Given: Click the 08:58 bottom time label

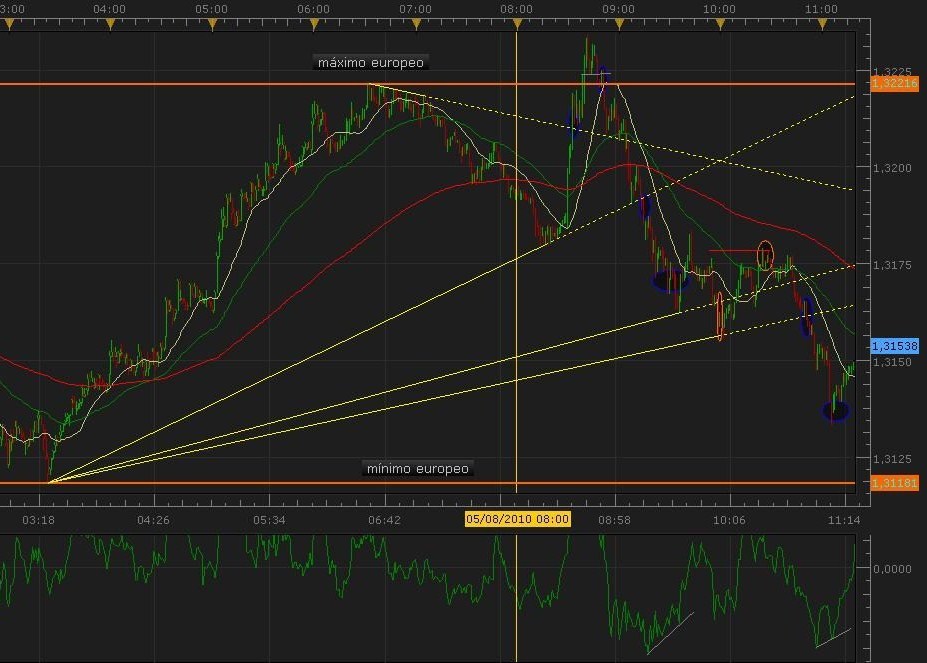Looking at the screenshot, I should (614, 520).
